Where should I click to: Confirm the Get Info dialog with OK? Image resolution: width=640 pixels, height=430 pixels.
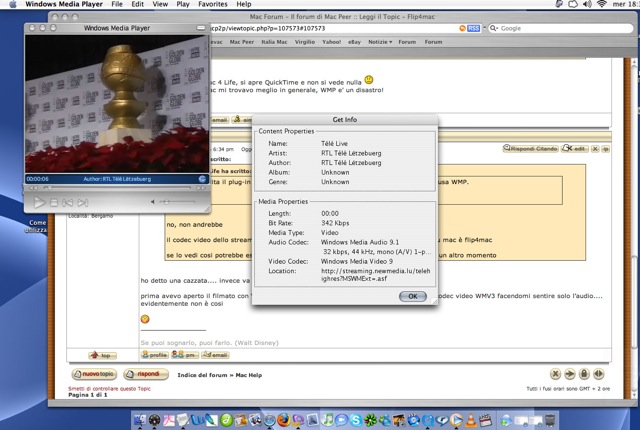point(413,296)
